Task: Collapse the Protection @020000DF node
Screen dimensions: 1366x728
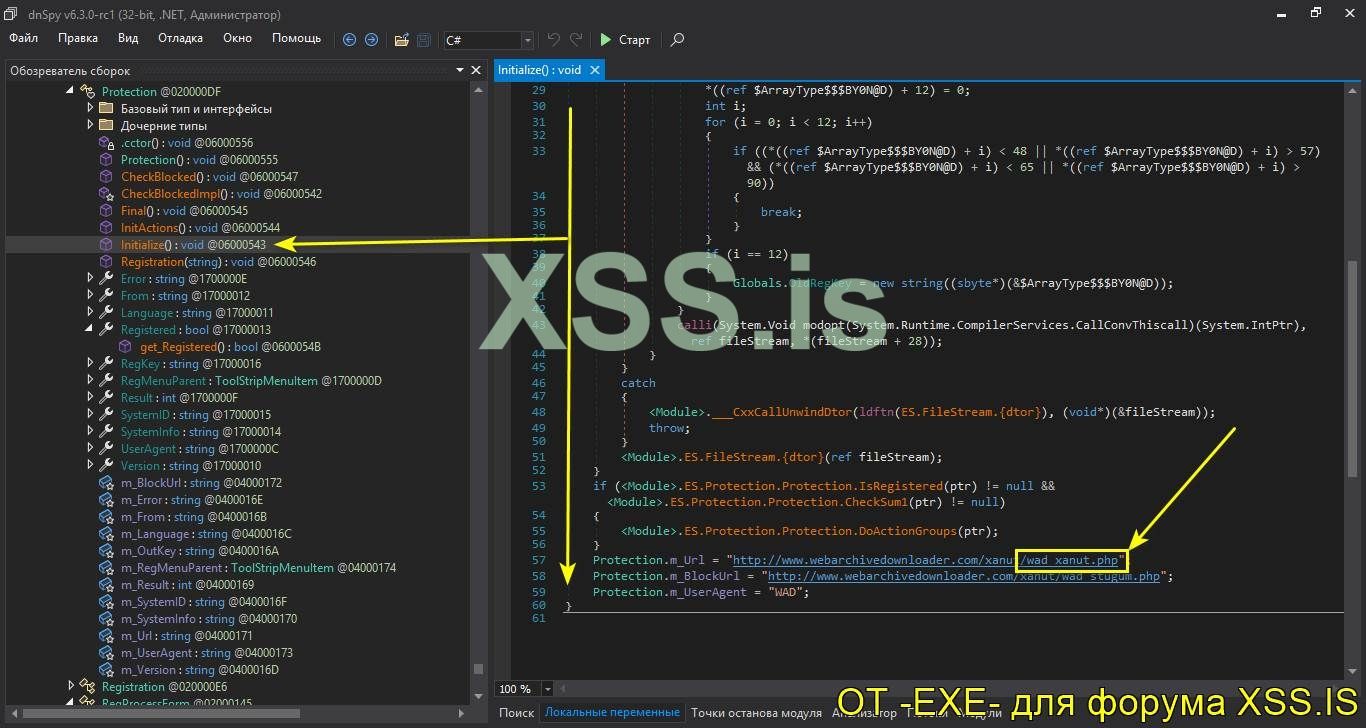Action: 70,91
